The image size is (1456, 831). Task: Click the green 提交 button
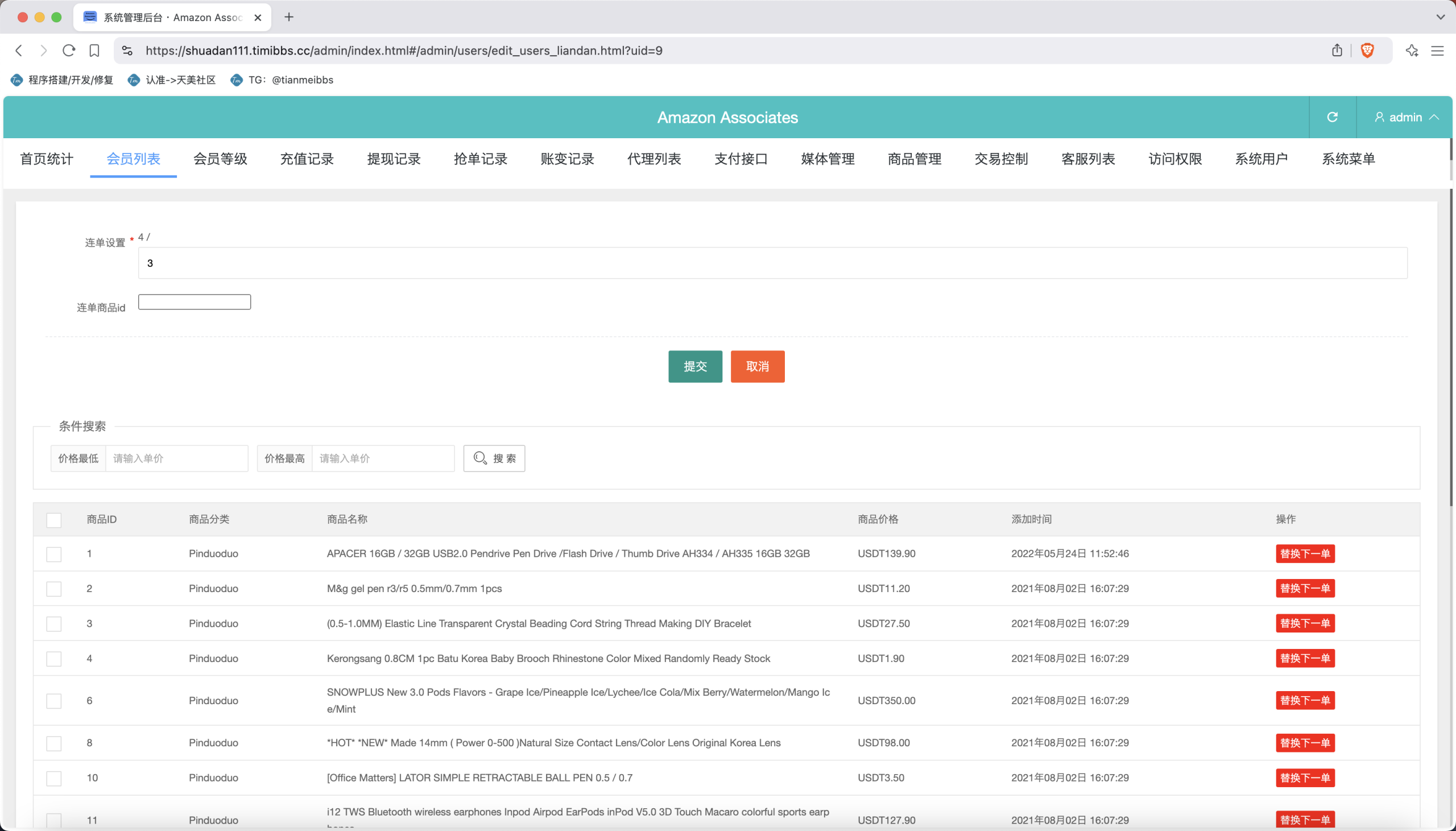695,366
